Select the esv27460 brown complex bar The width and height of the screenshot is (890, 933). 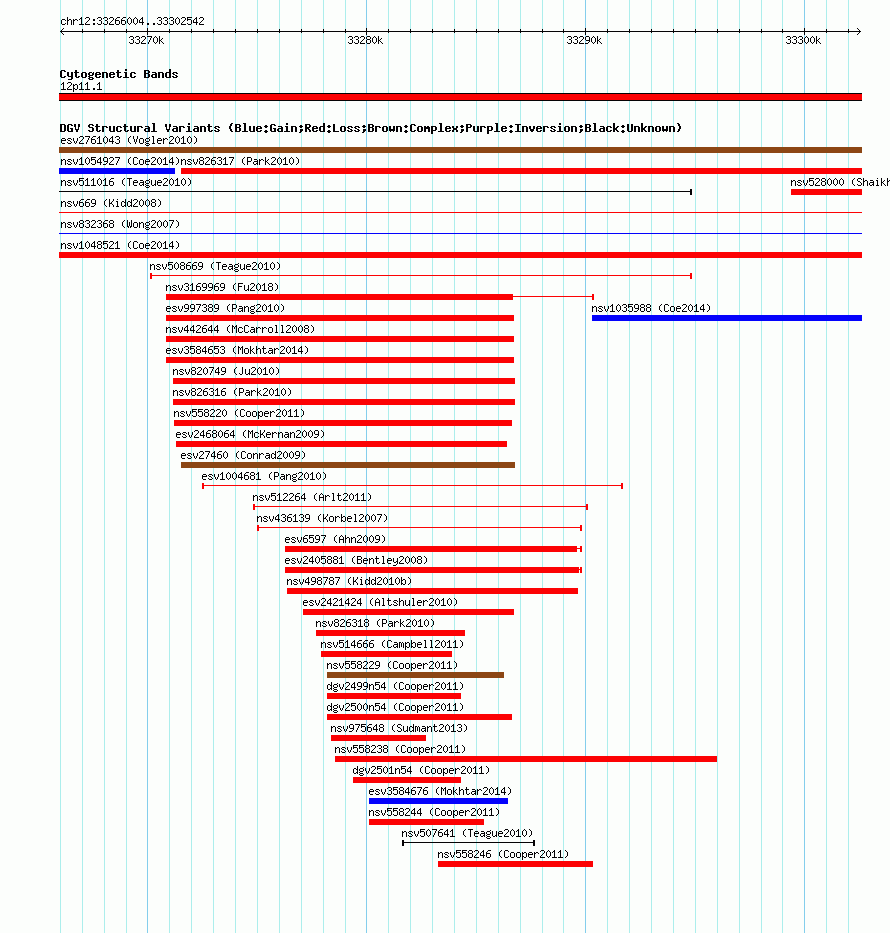point(348,465)
